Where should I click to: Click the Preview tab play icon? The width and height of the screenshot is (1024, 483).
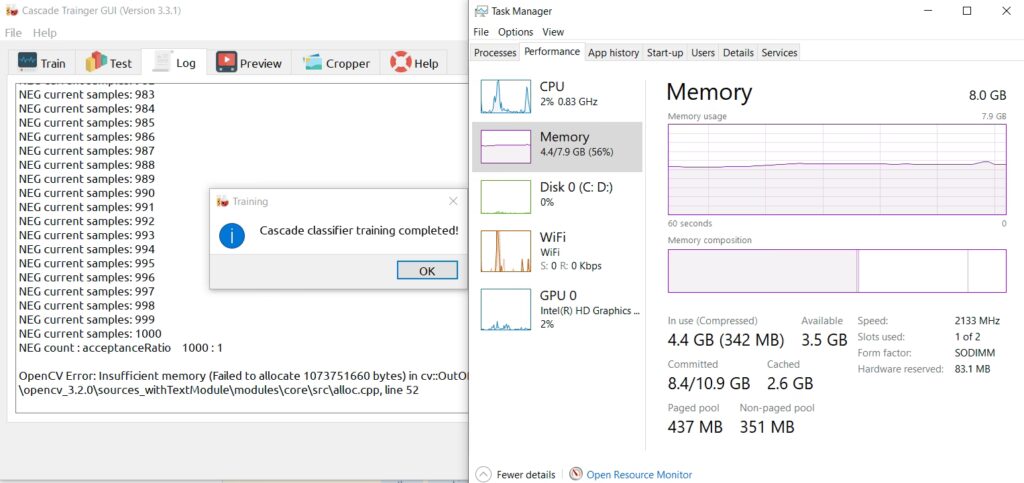pyautogui.click(x=226, y=63)
